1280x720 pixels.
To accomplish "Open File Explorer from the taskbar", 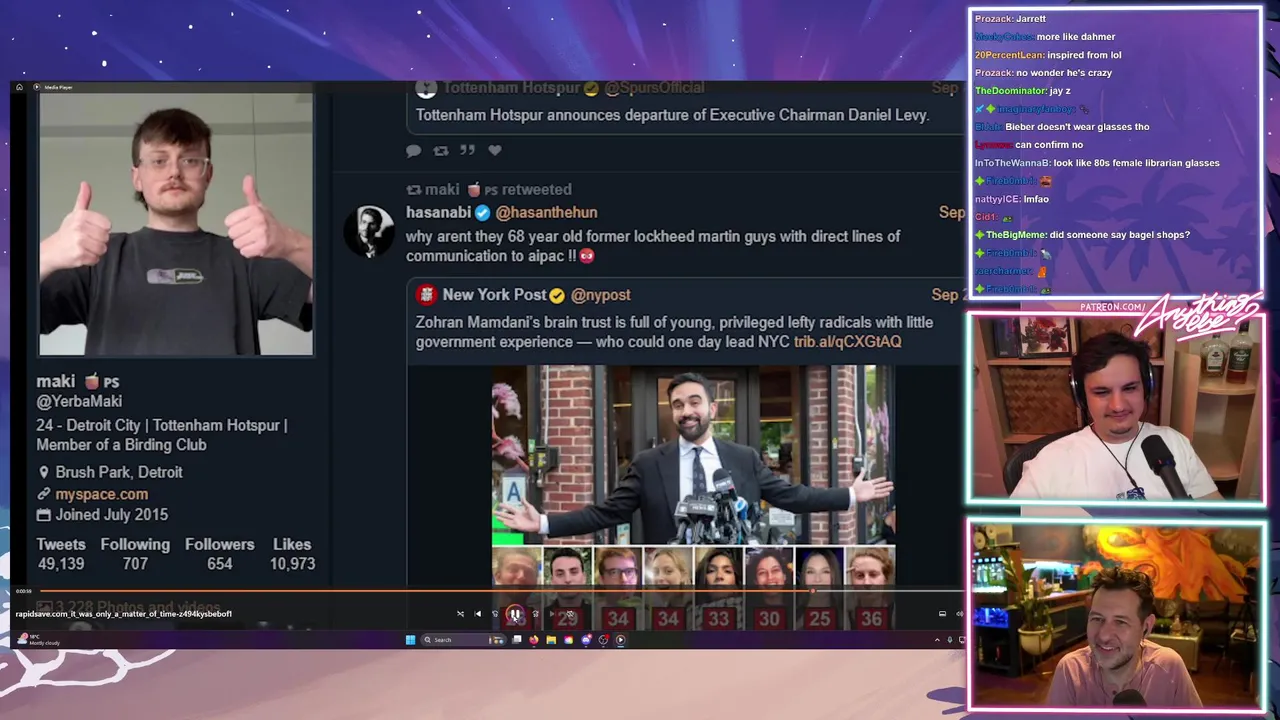I will point(551,640).
